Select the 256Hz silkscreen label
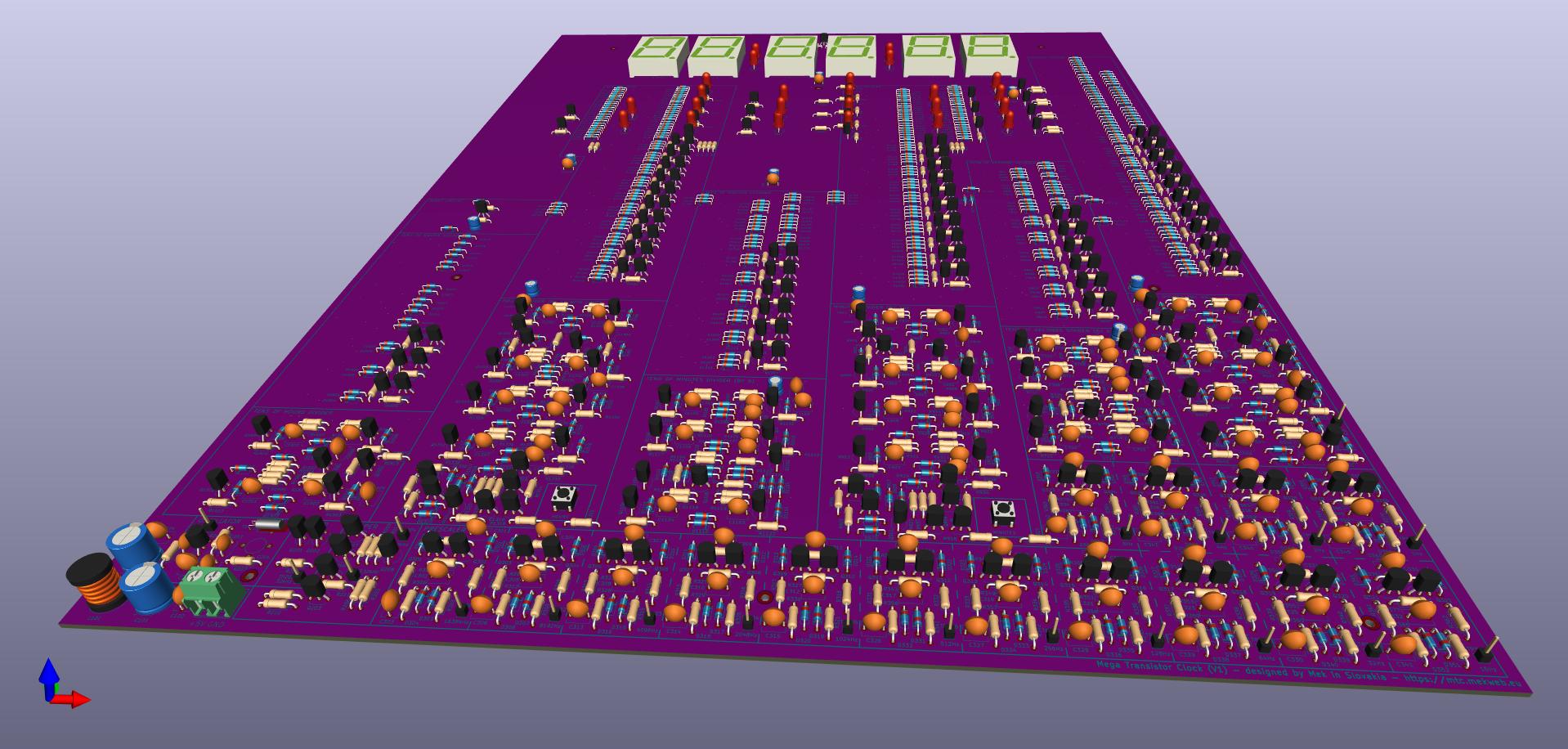Viewport: 1568px width, 749px height. pyautogui.click(x=1055, y=648)
